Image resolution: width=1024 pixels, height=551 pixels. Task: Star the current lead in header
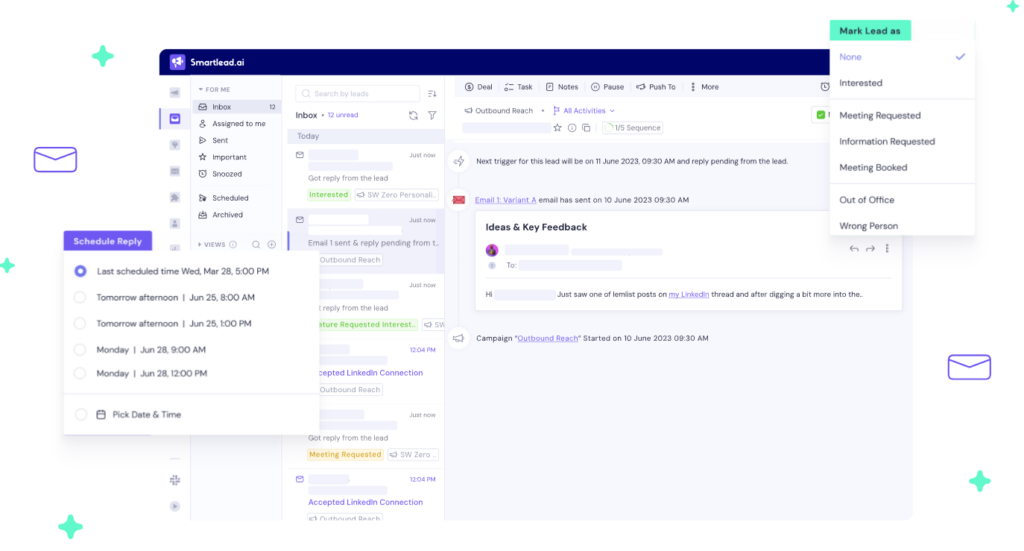558,128
